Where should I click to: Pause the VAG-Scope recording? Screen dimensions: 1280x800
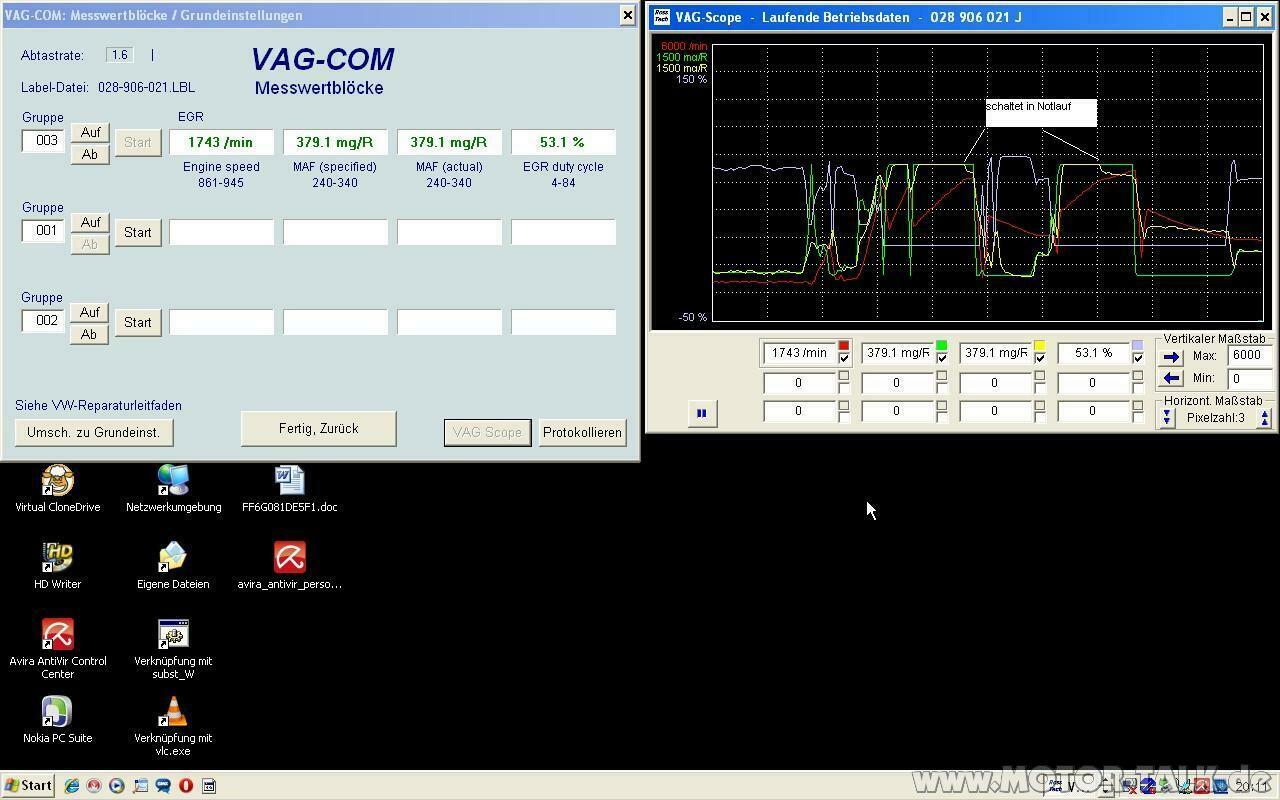[x=702, y=413]
